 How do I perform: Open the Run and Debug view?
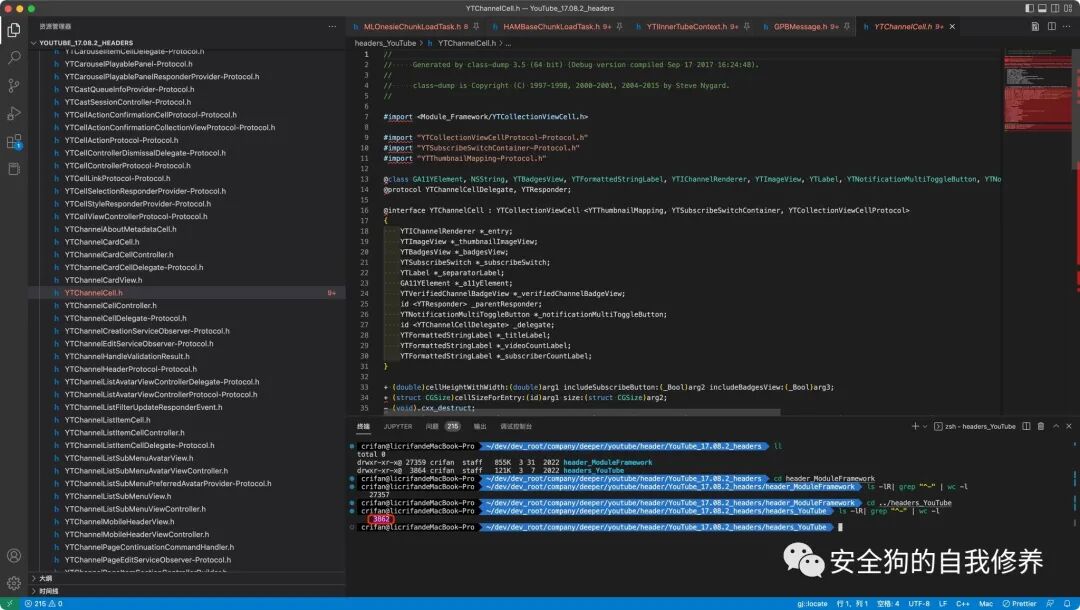(x=14, y=114)
